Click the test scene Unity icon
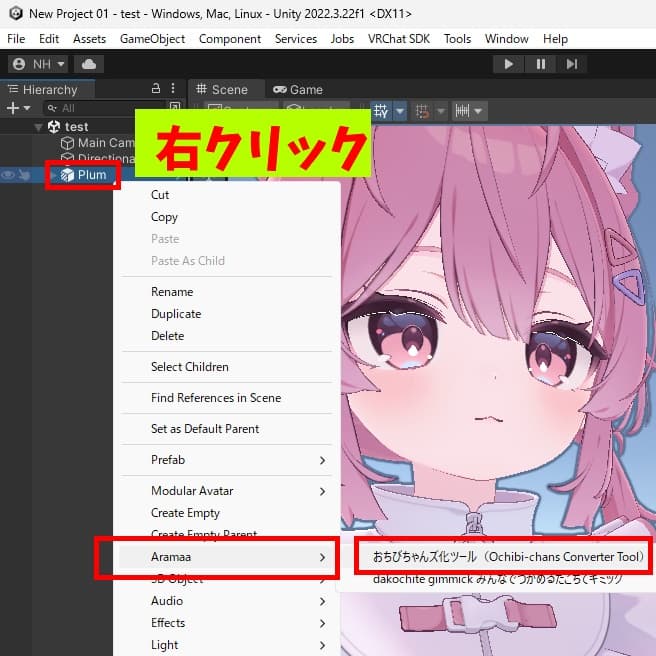Viewport: 656px width, 656px height. [x=54, y=127]
